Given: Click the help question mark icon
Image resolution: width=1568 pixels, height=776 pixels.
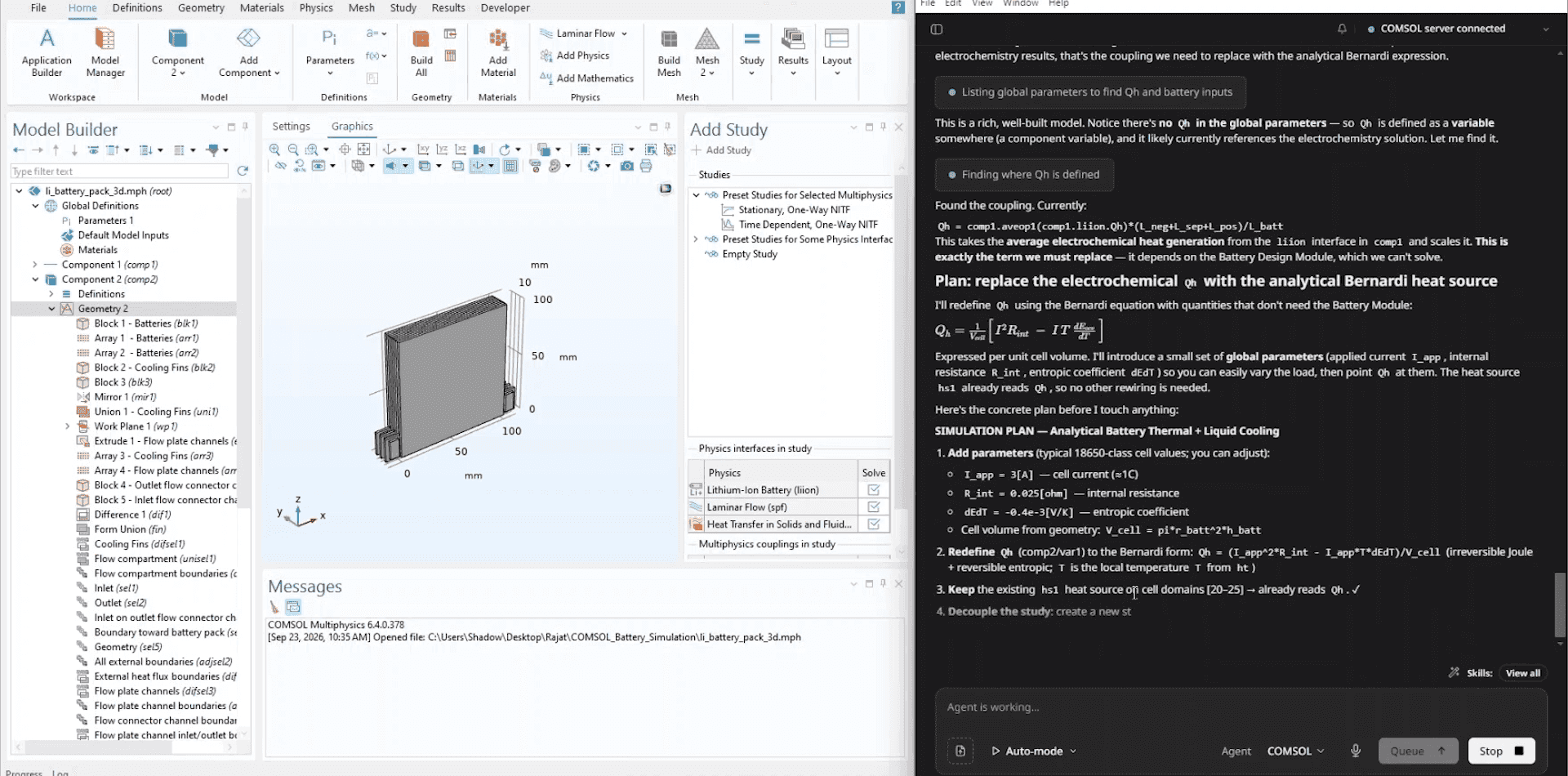Looking at the screenshot, I should coord(898,7).
